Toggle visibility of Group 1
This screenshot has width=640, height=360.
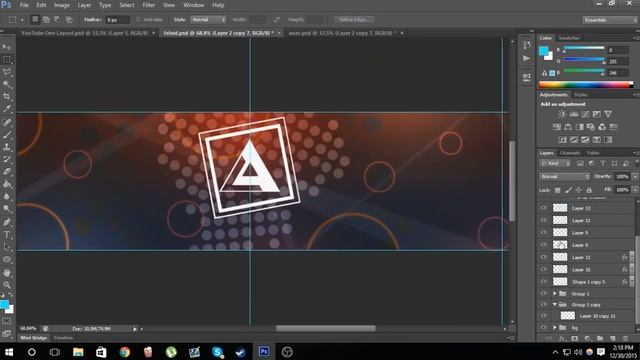[x=543, y=293]
